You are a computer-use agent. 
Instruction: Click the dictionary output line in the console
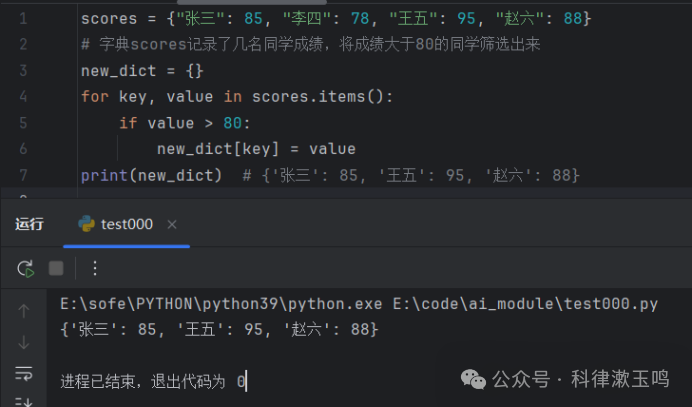219,330
